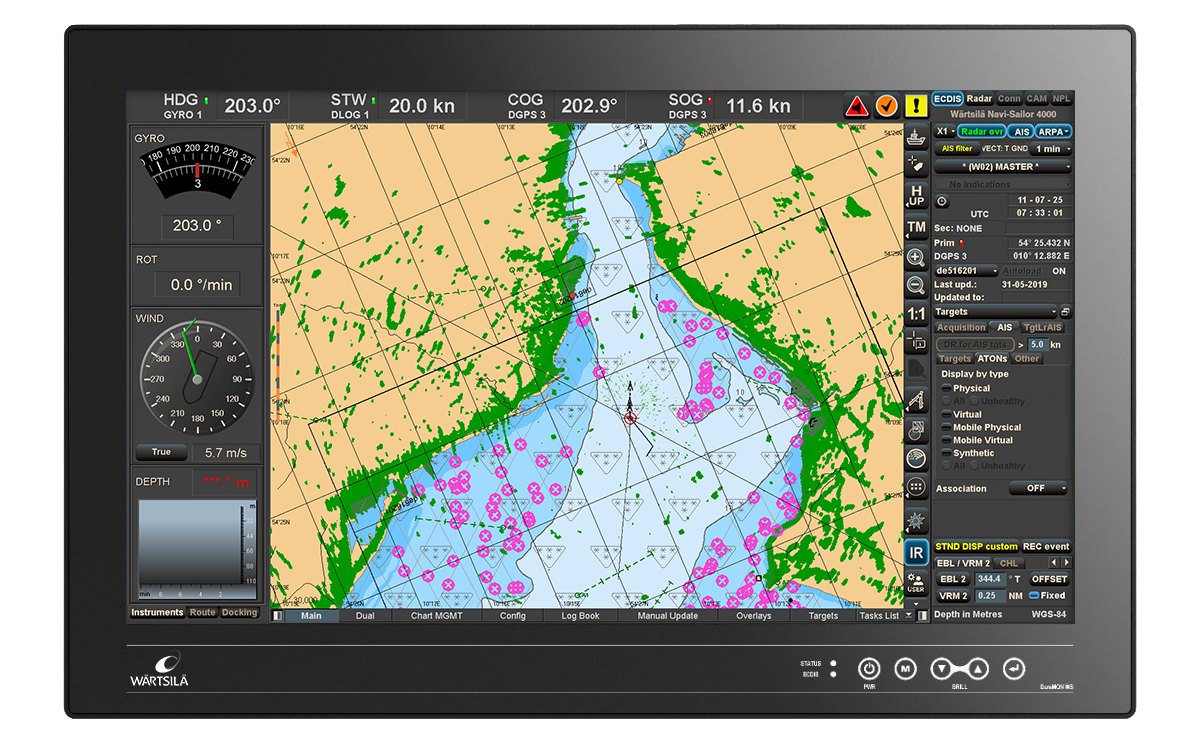Click the OFFSET button
Image resolution: width=1200 pixels, height=740 pixels.
point(1049,579)
